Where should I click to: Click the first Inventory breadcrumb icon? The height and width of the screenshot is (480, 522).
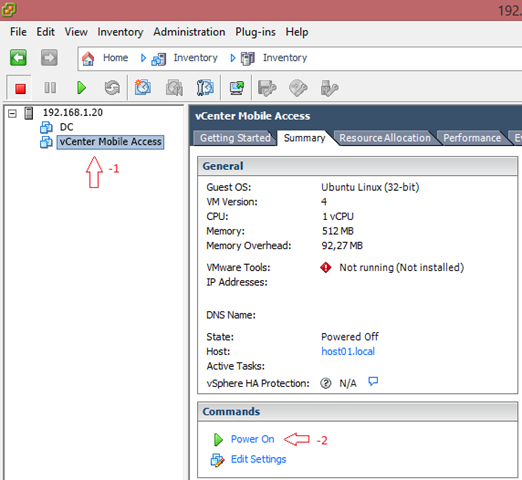point(159,59)
